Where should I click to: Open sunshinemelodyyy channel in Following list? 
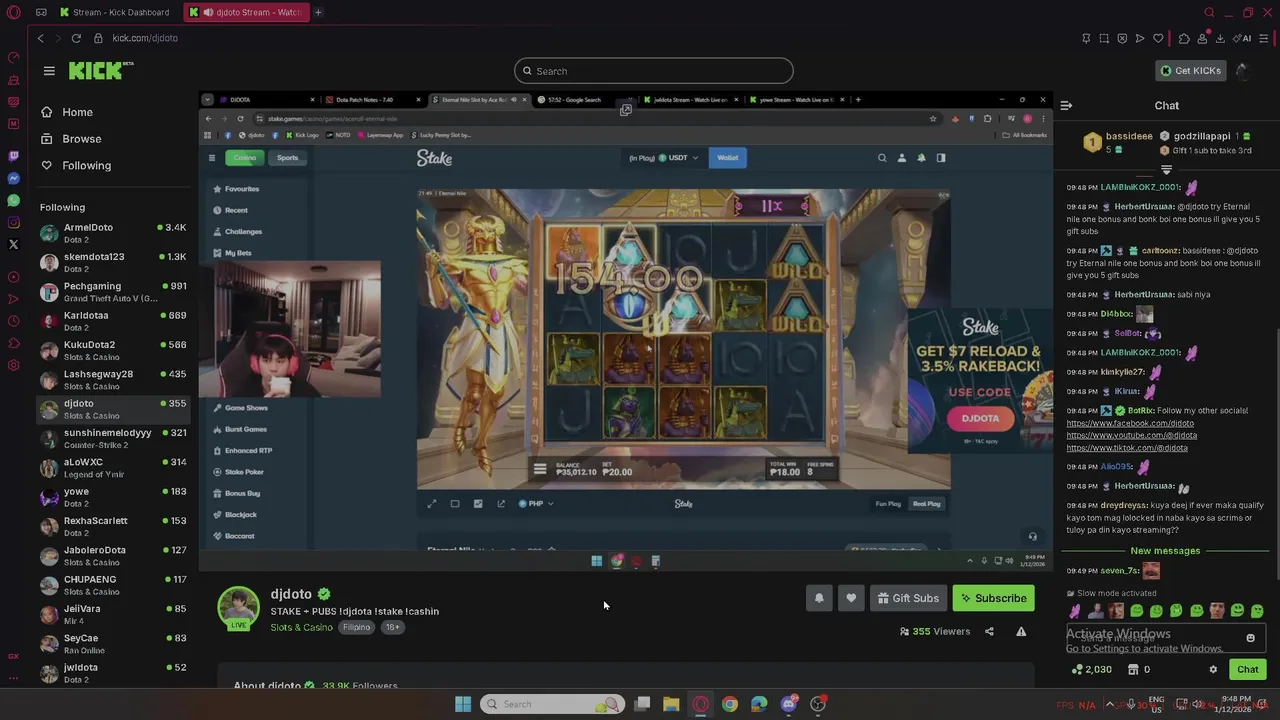[113, 438]
